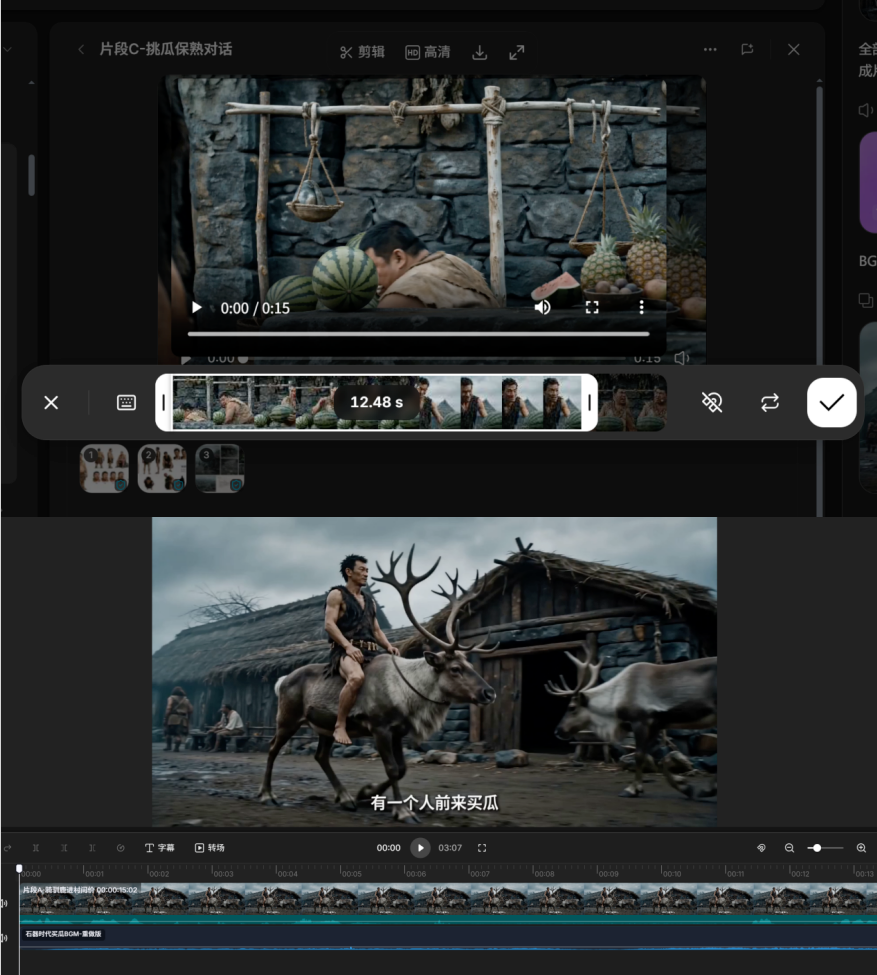Click the redo arrow in the timeline toolbar

pos(7,848)
